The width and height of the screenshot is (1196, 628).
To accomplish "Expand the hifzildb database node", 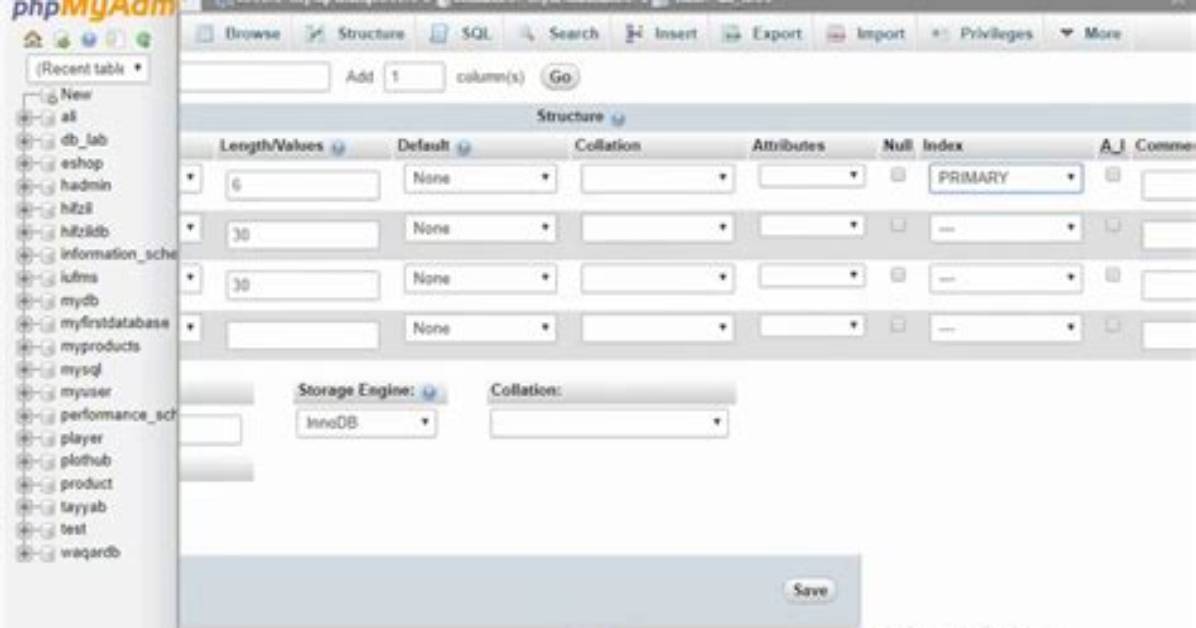I will (x=24, y=233).
